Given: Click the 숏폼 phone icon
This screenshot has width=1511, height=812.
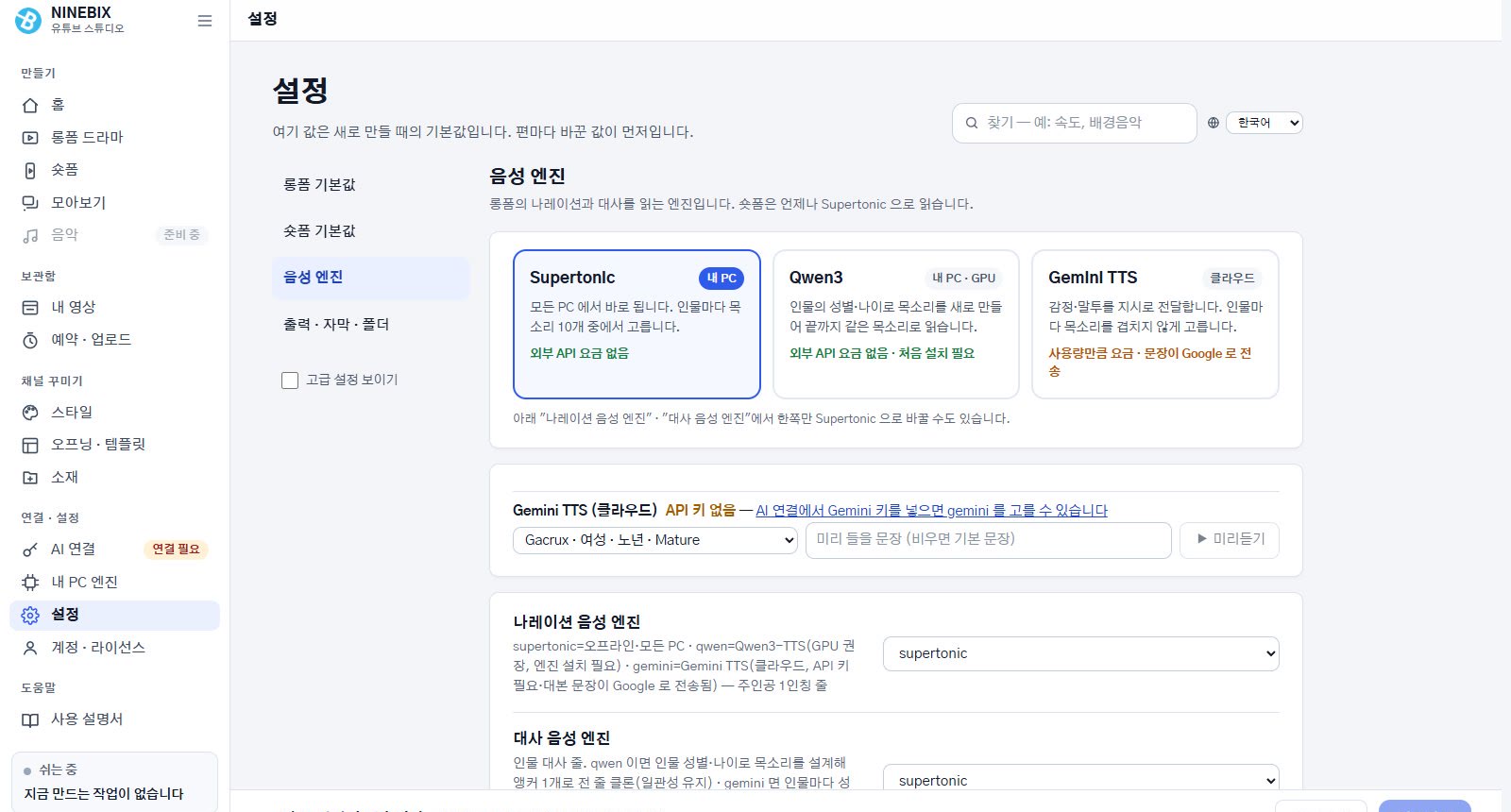Looking at the screenshot, I should tap(30, 170).
